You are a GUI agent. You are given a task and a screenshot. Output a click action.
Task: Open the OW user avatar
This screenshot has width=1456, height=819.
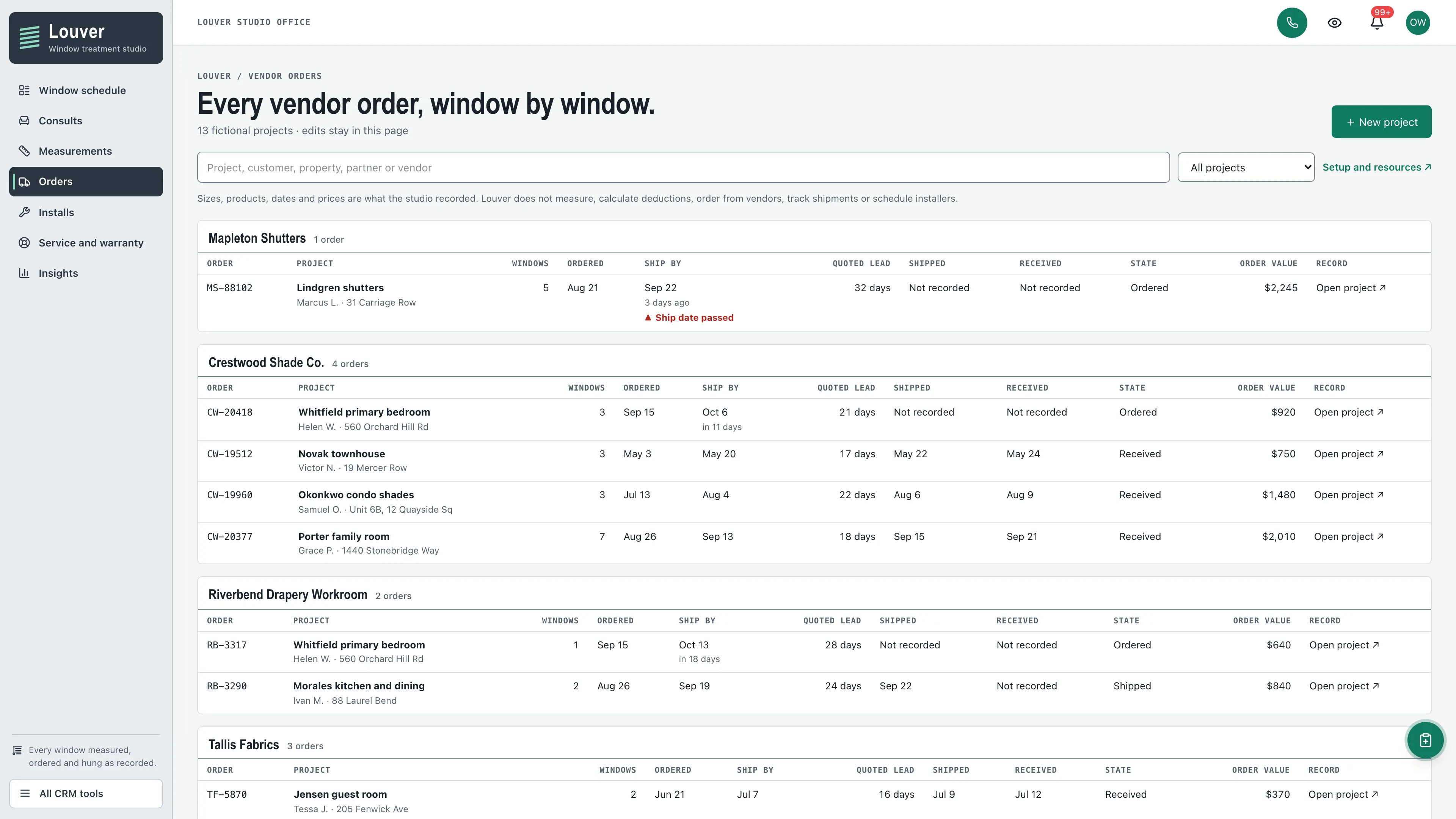(x=1418, y=23)
